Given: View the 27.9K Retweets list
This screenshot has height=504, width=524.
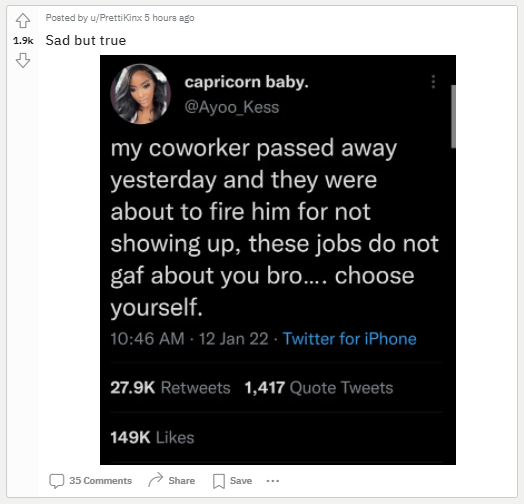Looking at the screenshot, I should [170, 388].
